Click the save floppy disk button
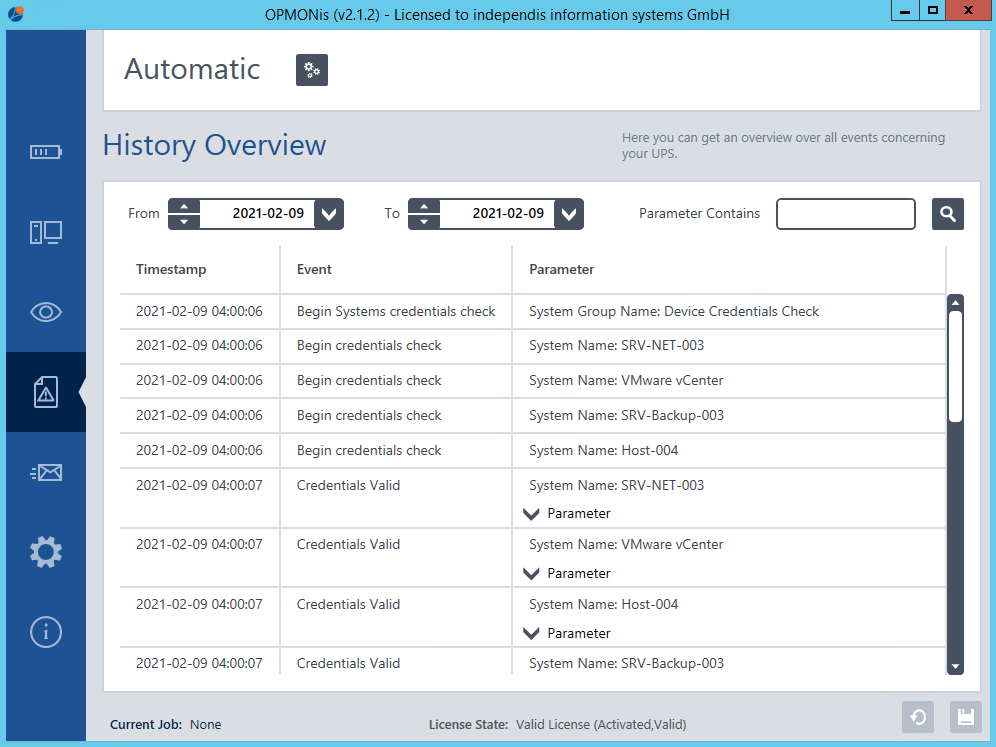This screenshot has height=747, width=996. pos(966,717)
